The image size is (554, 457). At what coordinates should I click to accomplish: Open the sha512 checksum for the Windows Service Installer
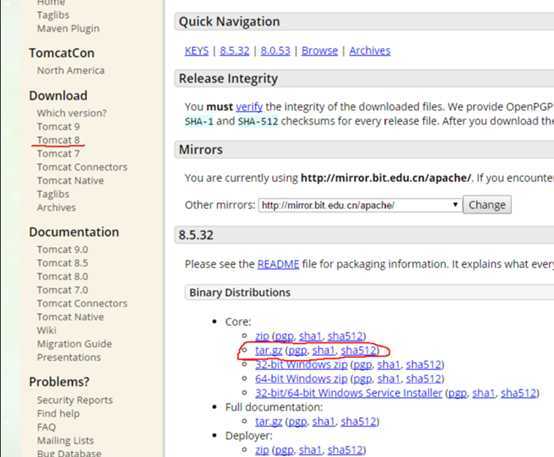tap(518, 393)
